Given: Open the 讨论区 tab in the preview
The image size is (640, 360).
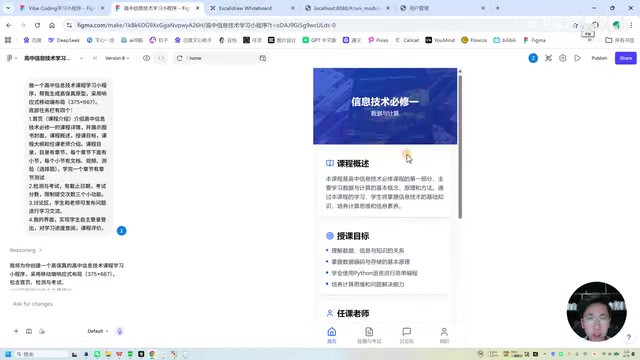Looking at the screenshot, I should pyautogui.click(x=407, y=336).
